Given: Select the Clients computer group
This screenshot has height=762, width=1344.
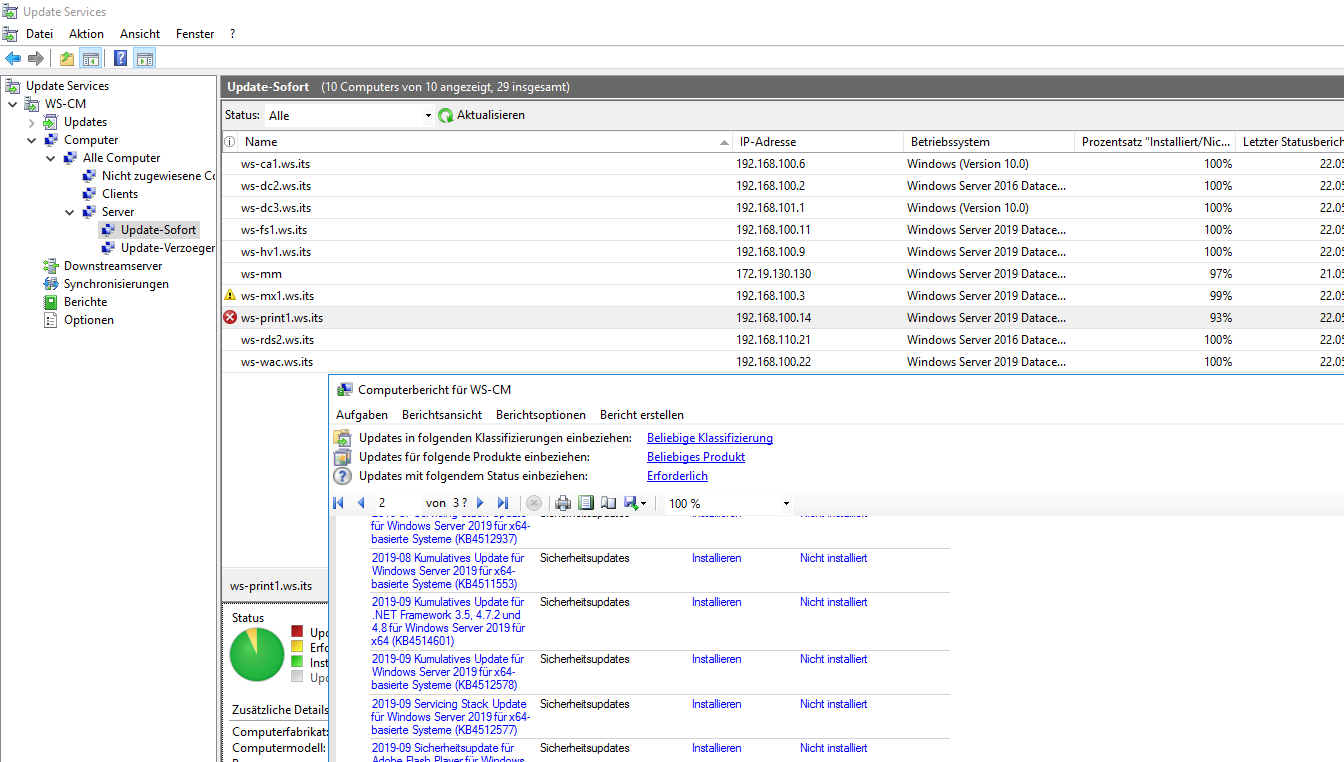Looking at the screenshot, I should (120, 194).
